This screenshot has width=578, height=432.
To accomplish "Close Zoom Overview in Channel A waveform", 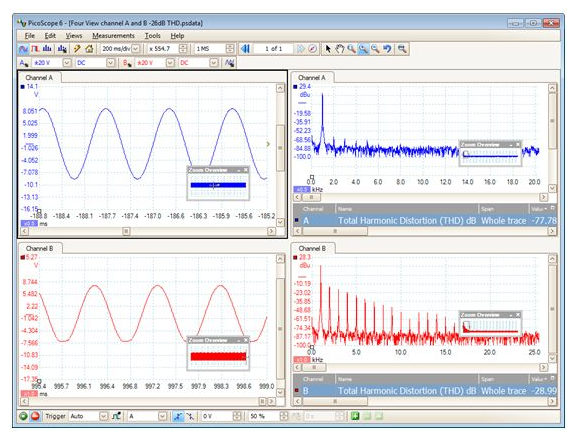I will coord(246,170).
